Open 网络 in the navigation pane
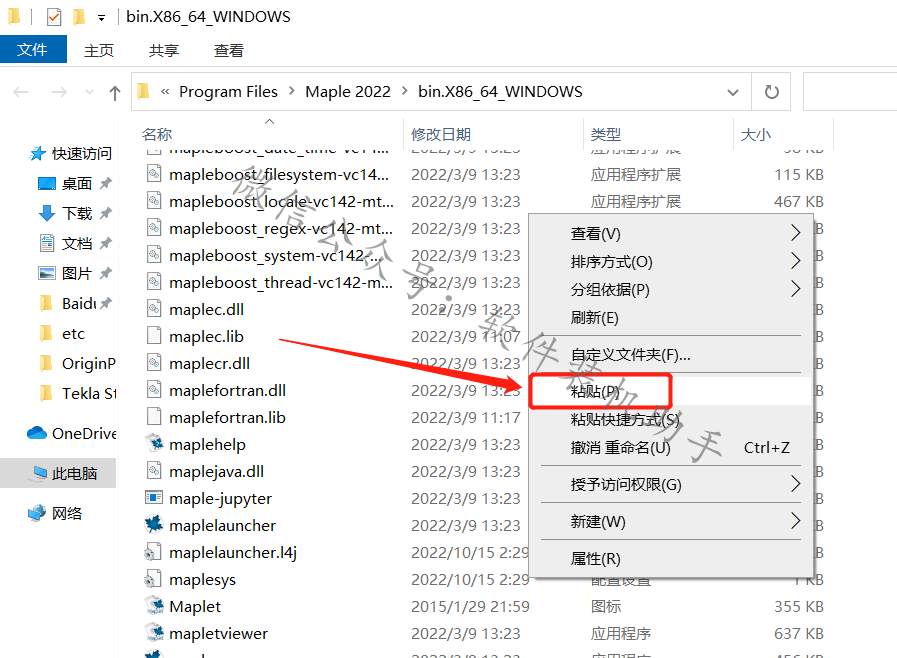The height and width of the screenshot is (658, 897). 55,513
